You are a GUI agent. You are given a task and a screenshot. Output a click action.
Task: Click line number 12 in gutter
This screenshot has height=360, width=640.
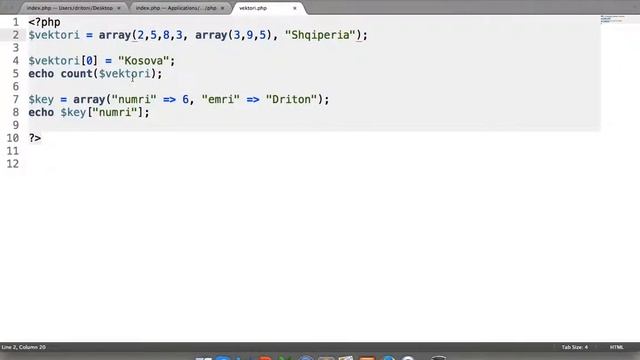pyautogui.click(x=13, y=164)
